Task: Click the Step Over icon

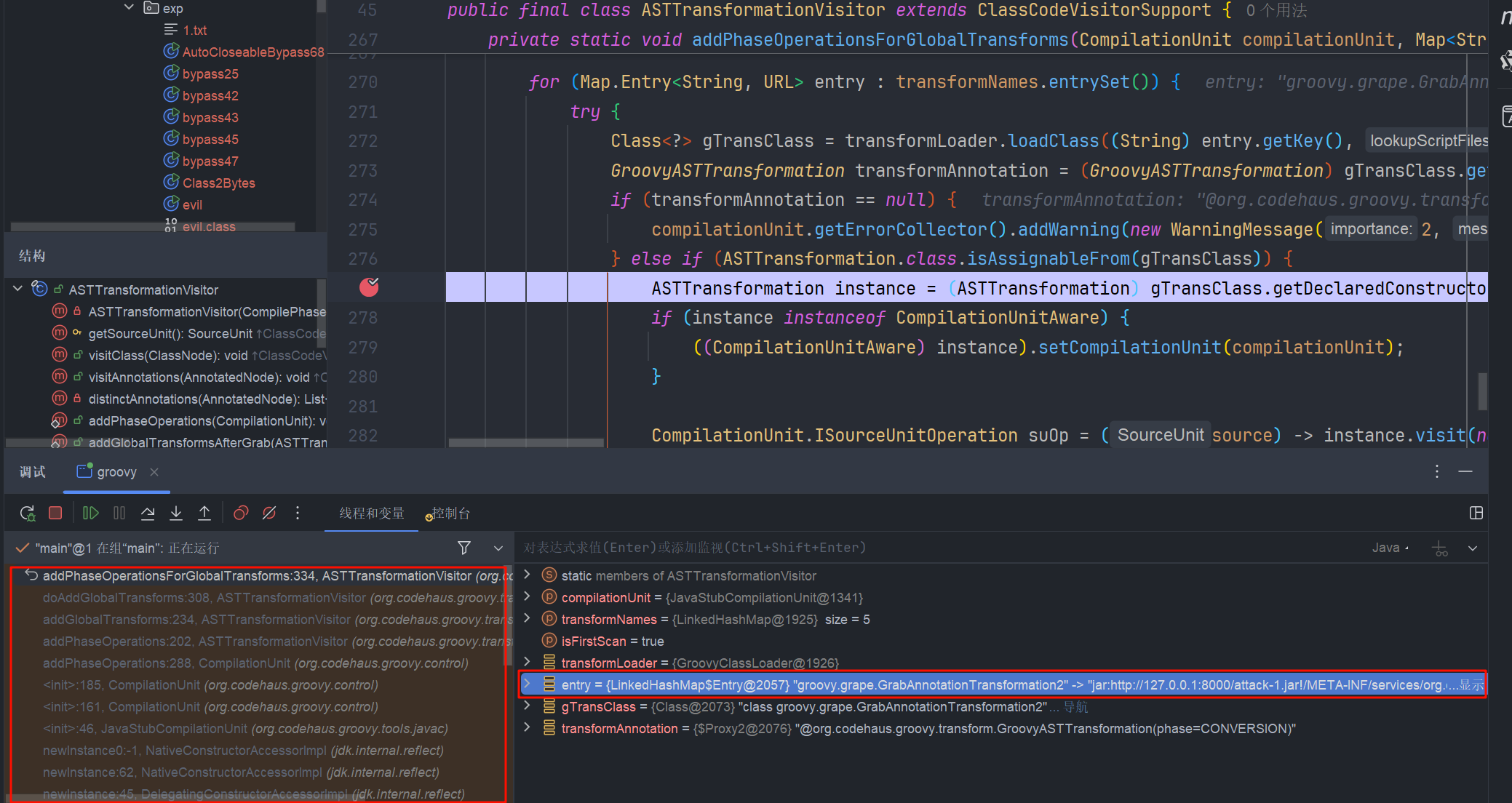Action: click(x=148, y=514)
